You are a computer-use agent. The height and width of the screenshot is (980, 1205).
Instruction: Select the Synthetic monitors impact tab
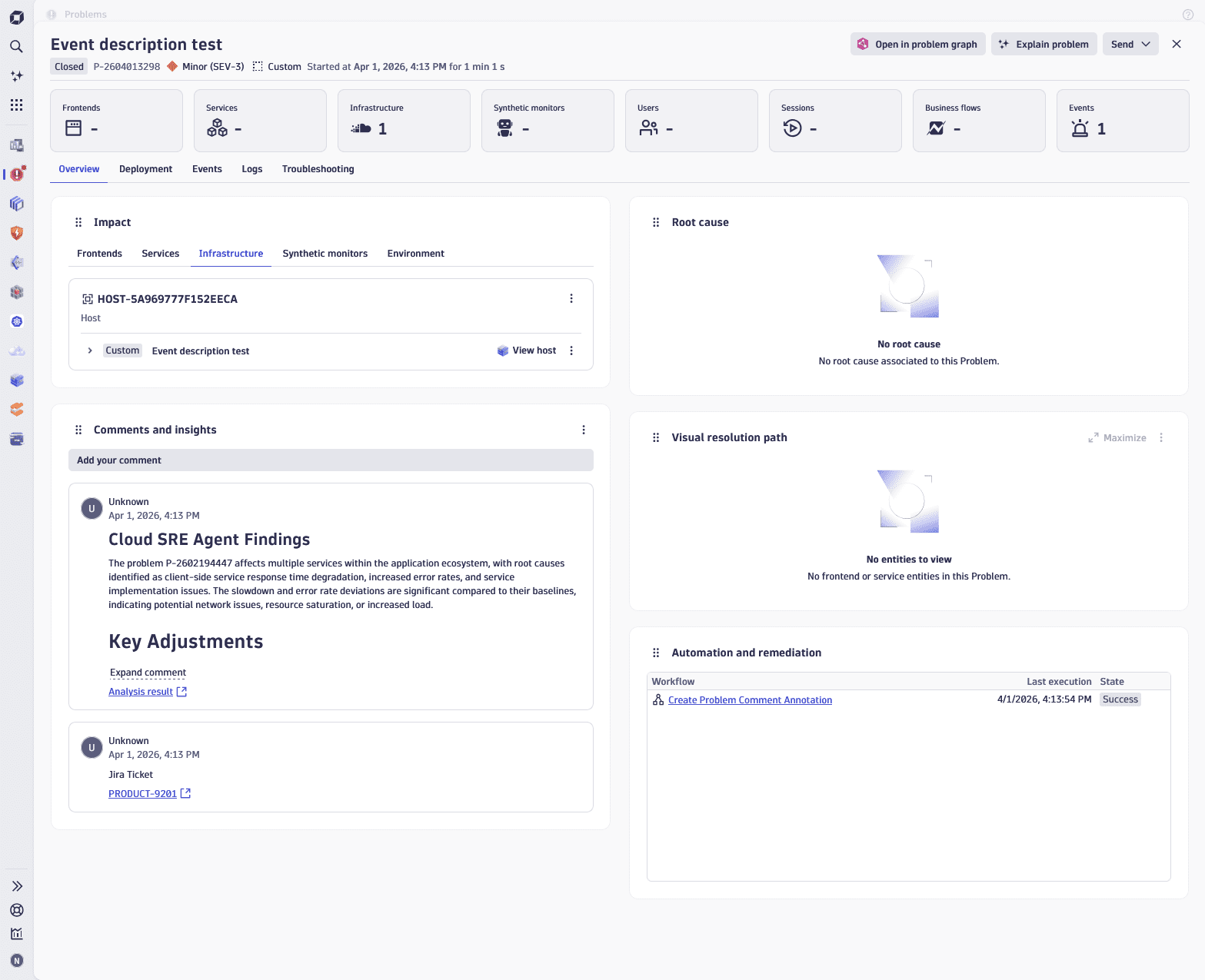(x=325, y=253)
